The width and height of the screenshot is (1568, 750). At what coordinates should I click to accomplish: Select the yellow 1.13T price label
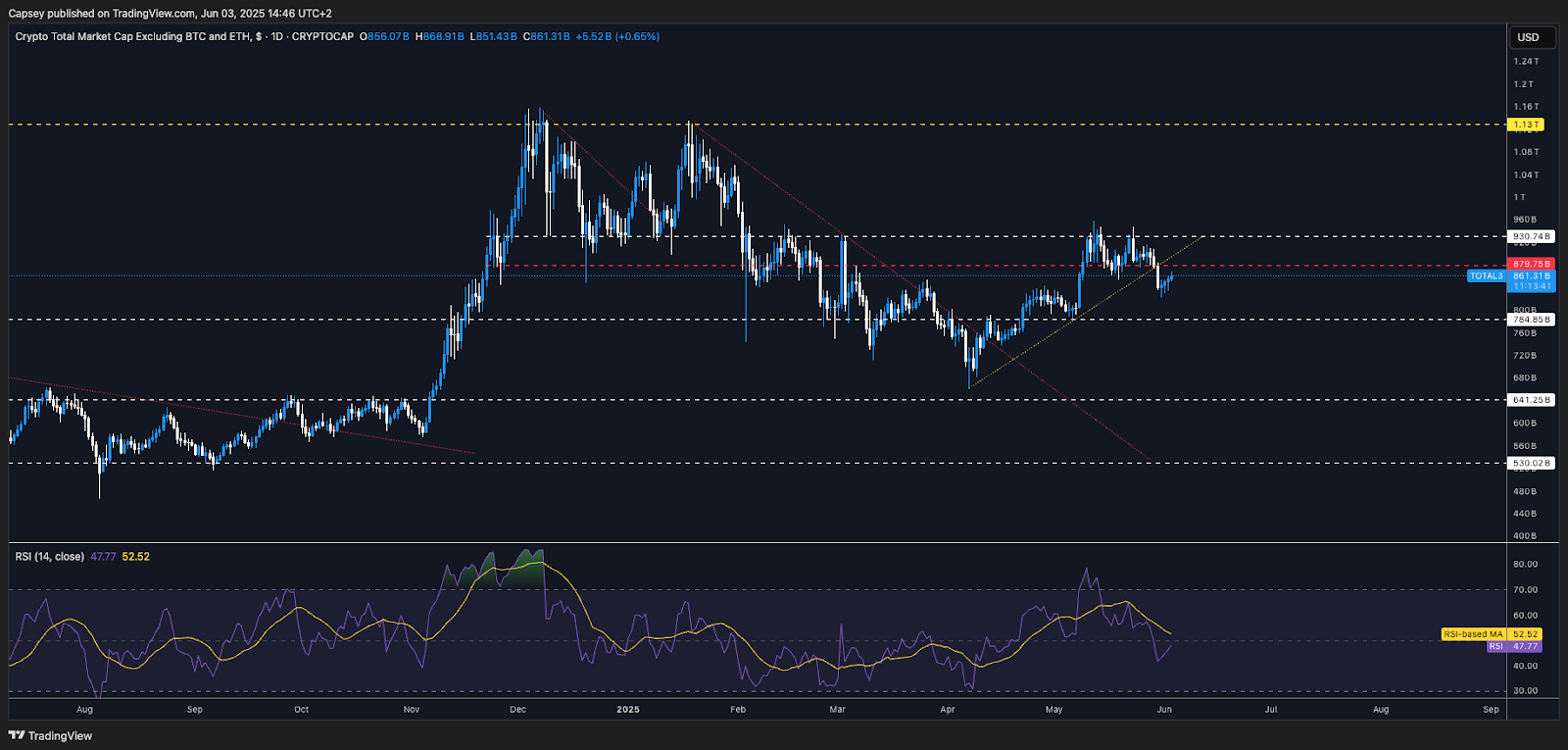coord(1526,125)
